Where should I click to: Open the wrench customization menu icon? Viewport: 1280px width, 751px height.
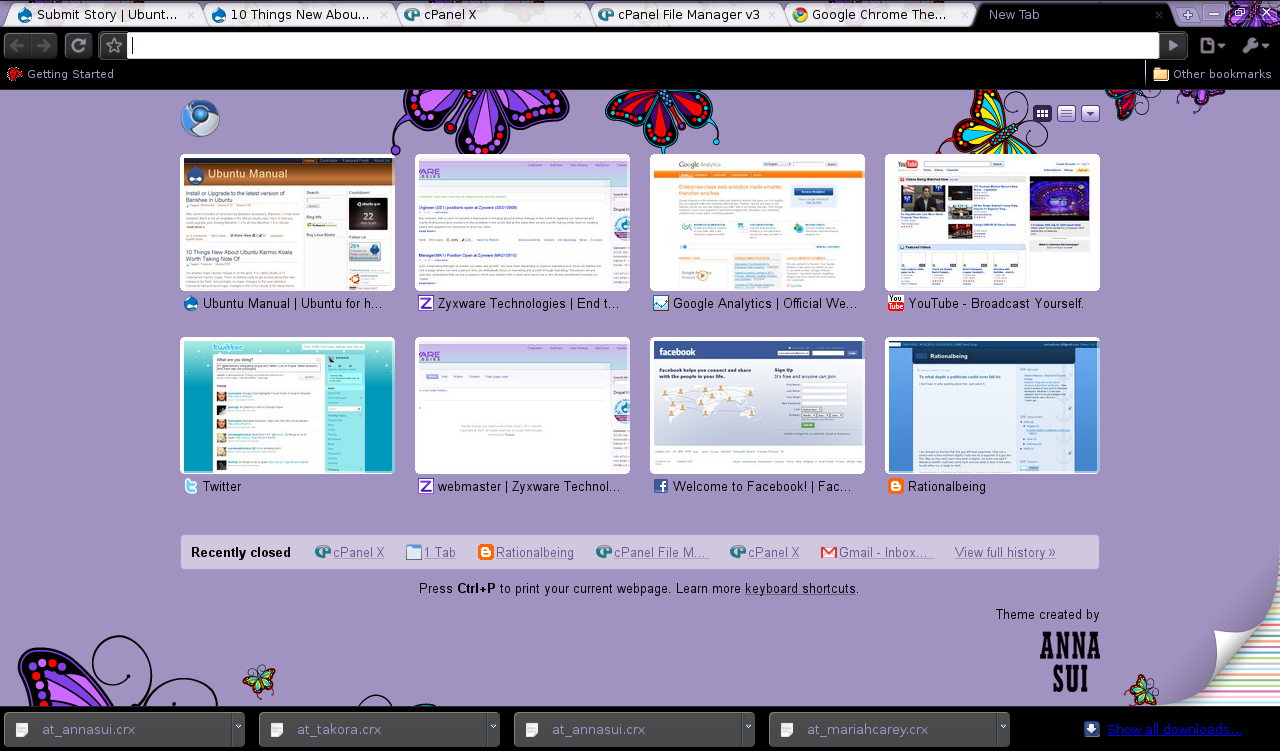click(1254, 46)
